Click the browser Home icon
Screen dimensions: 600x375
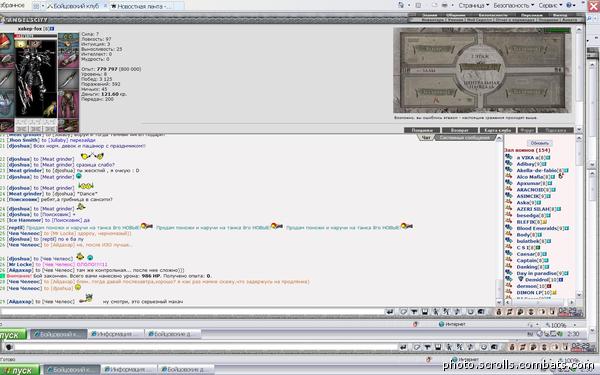pyautogui.click(x=401, y=5)
